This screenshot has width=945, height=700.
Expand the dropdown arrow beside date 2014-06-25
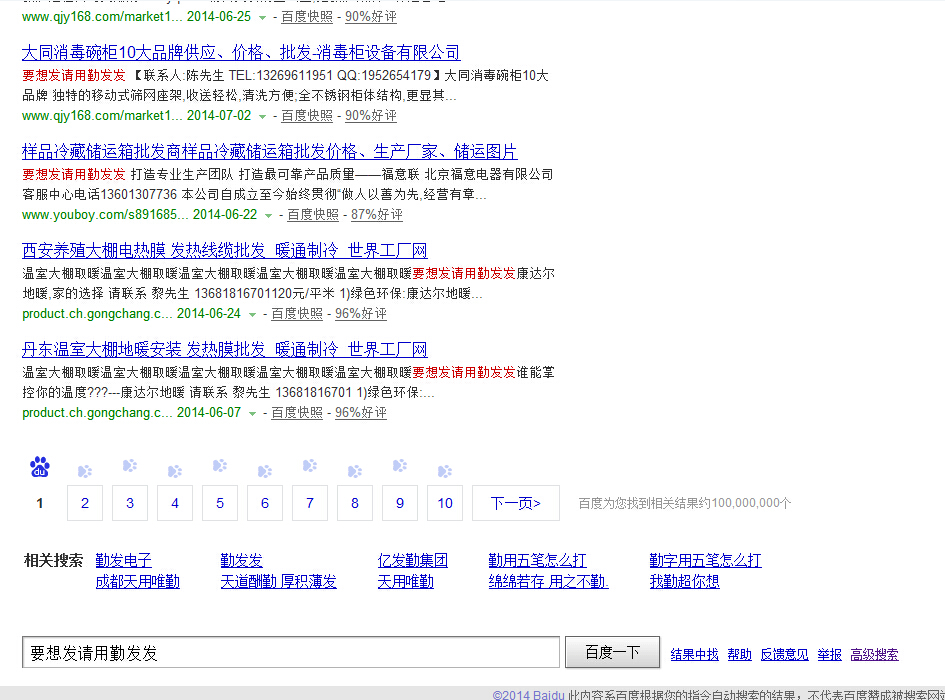click(262, 17)
